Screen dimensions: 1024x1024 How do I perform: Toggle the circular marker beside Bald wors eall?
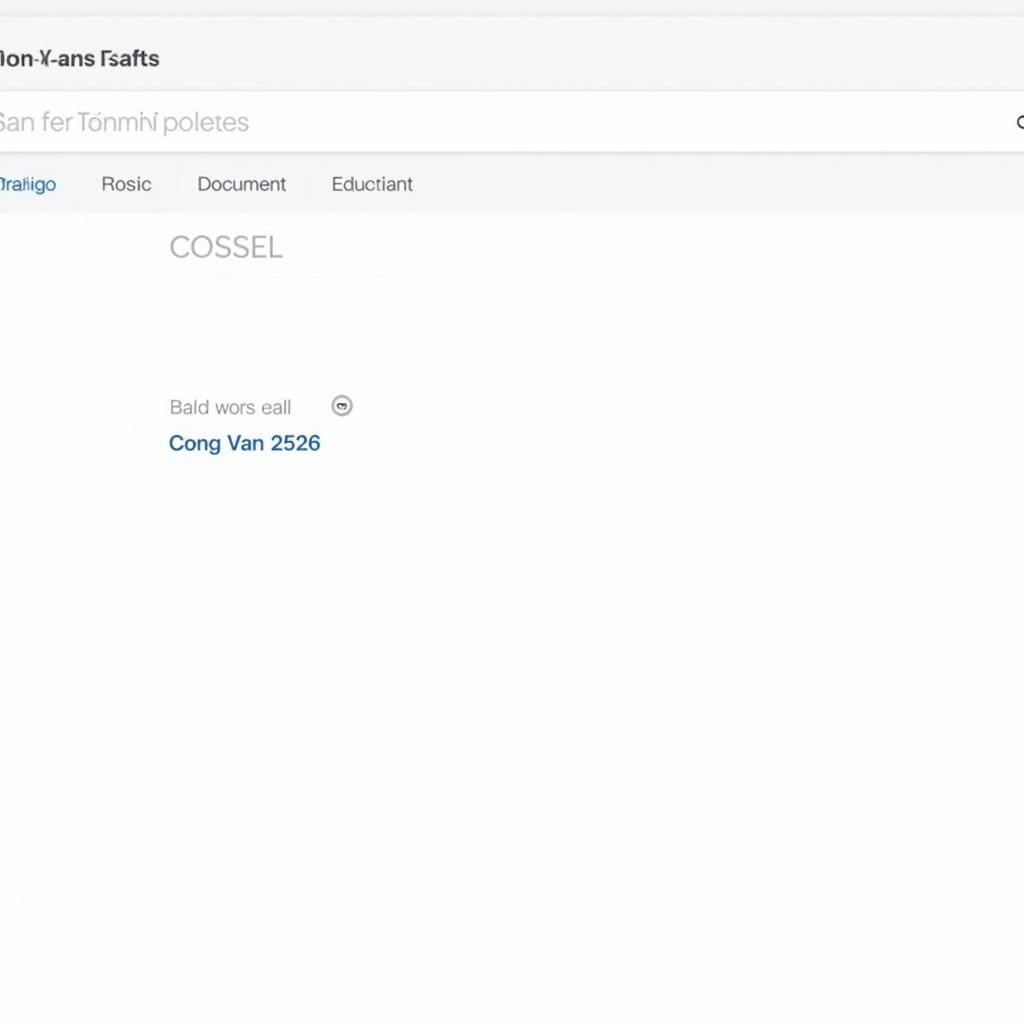coord(342,406)
